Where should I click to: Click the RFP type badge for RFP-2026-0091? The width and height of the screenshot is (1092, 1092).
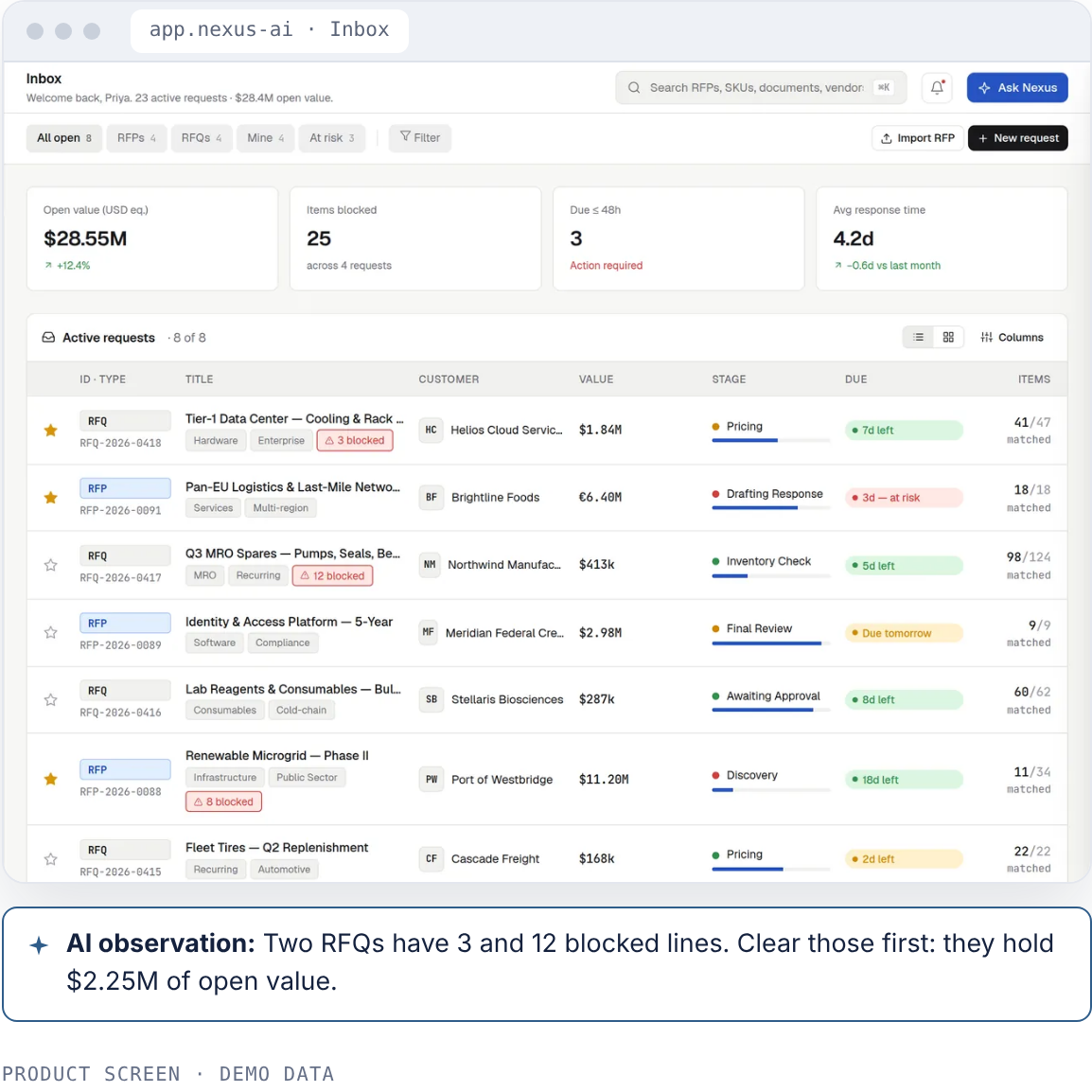(125, 488)
